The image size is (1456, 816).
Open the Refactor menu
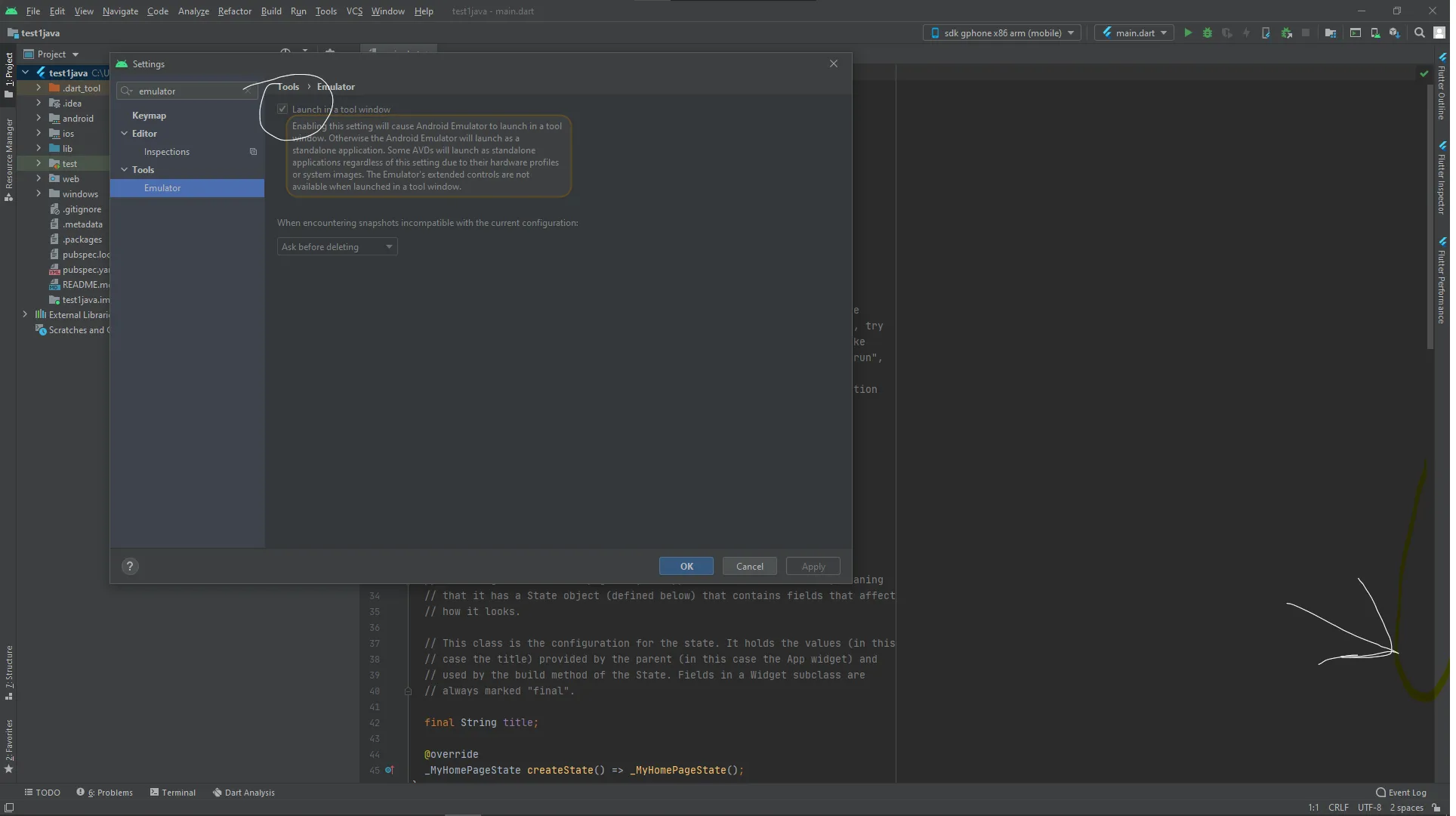(x=236, y=11)
